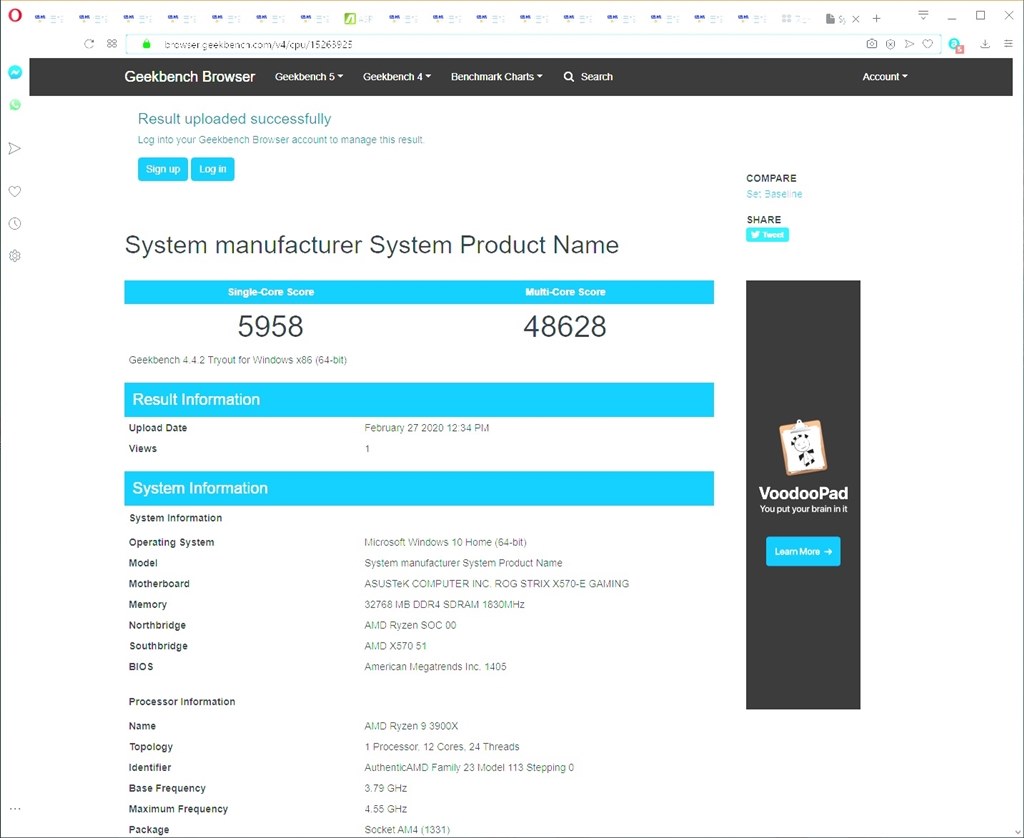1024x838 pixels.
Task: Click American Megatrends Inc. 1405 BIOS value
Action: pyautogui.click(x=436, y=667)
